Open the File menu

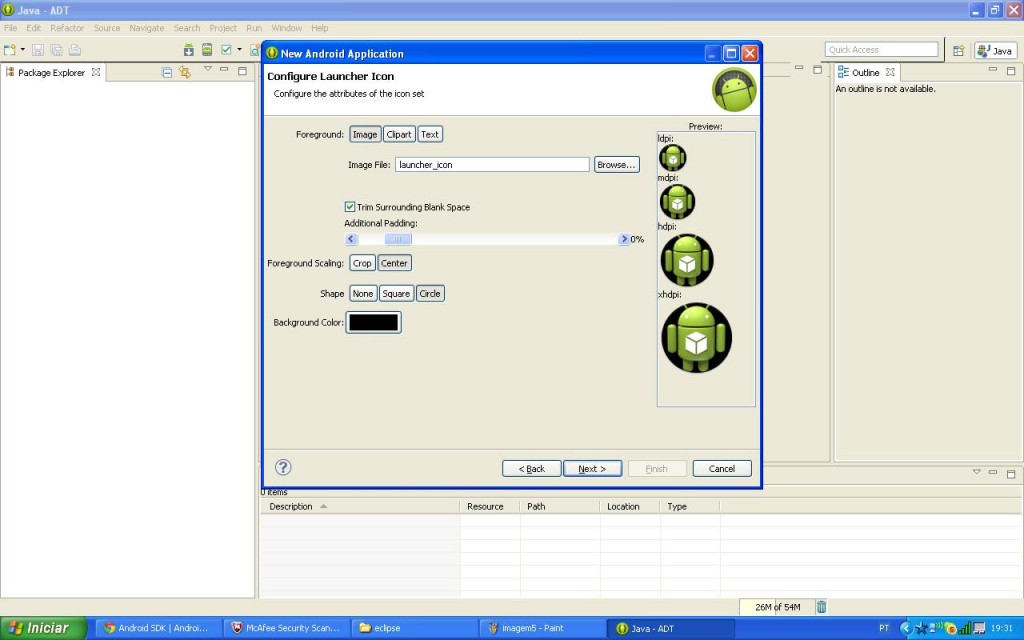10,28
